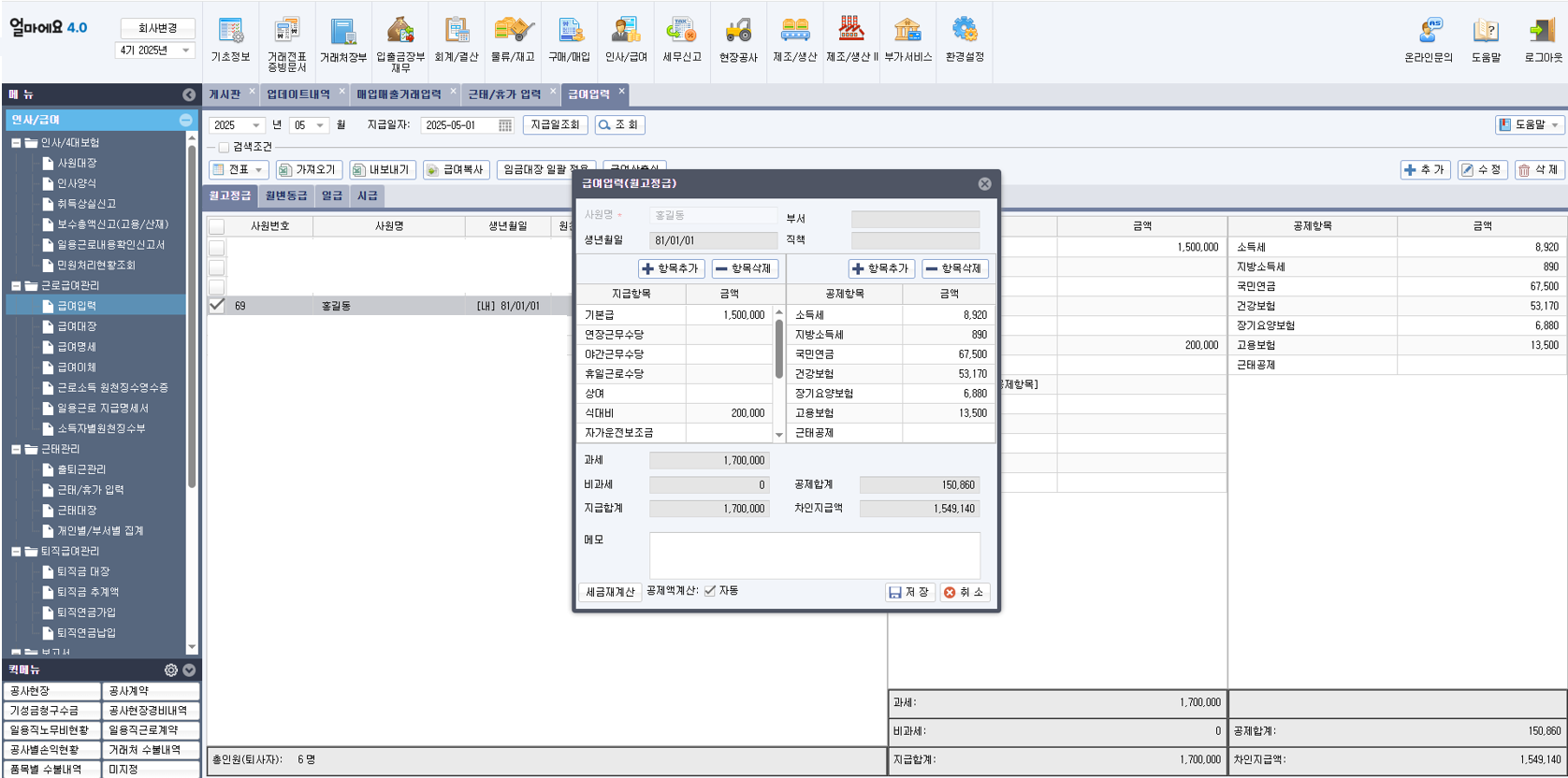Uncheck the row checkbox for 홍길동
1568x778 pixels.
coord(216,305)
